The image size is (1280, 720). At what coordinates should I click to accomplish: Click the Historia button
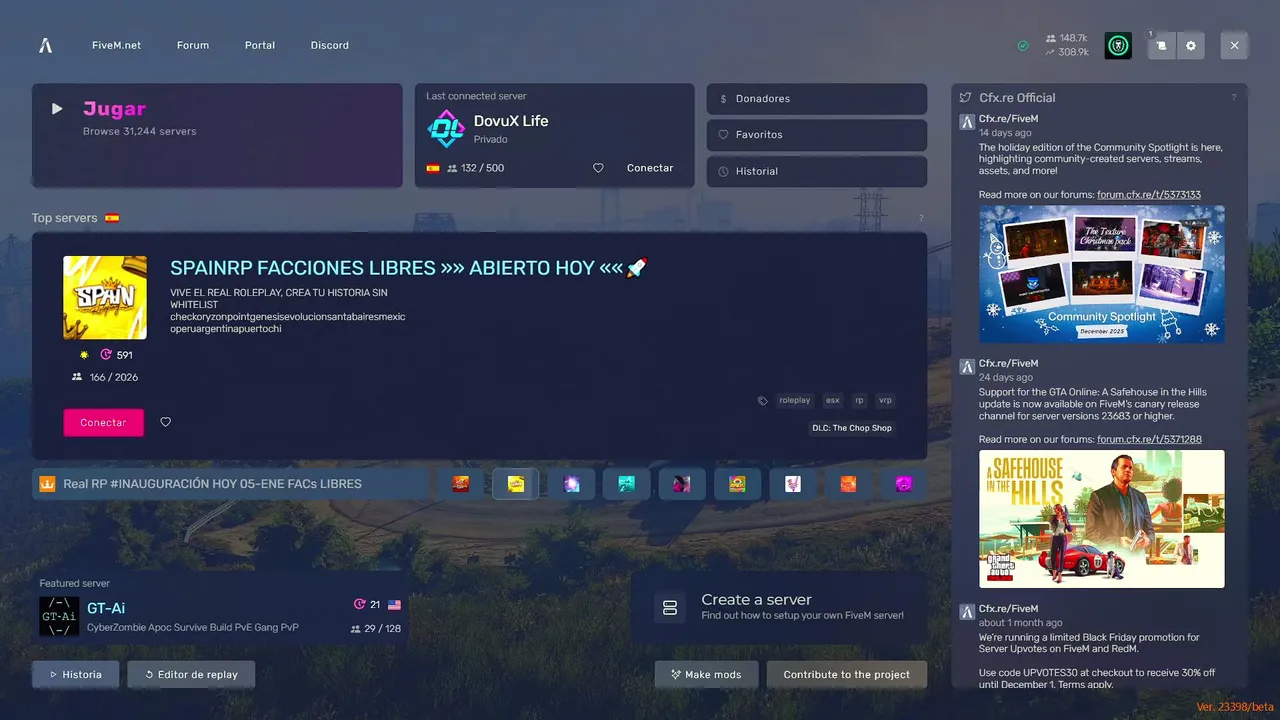coord(75,674)
